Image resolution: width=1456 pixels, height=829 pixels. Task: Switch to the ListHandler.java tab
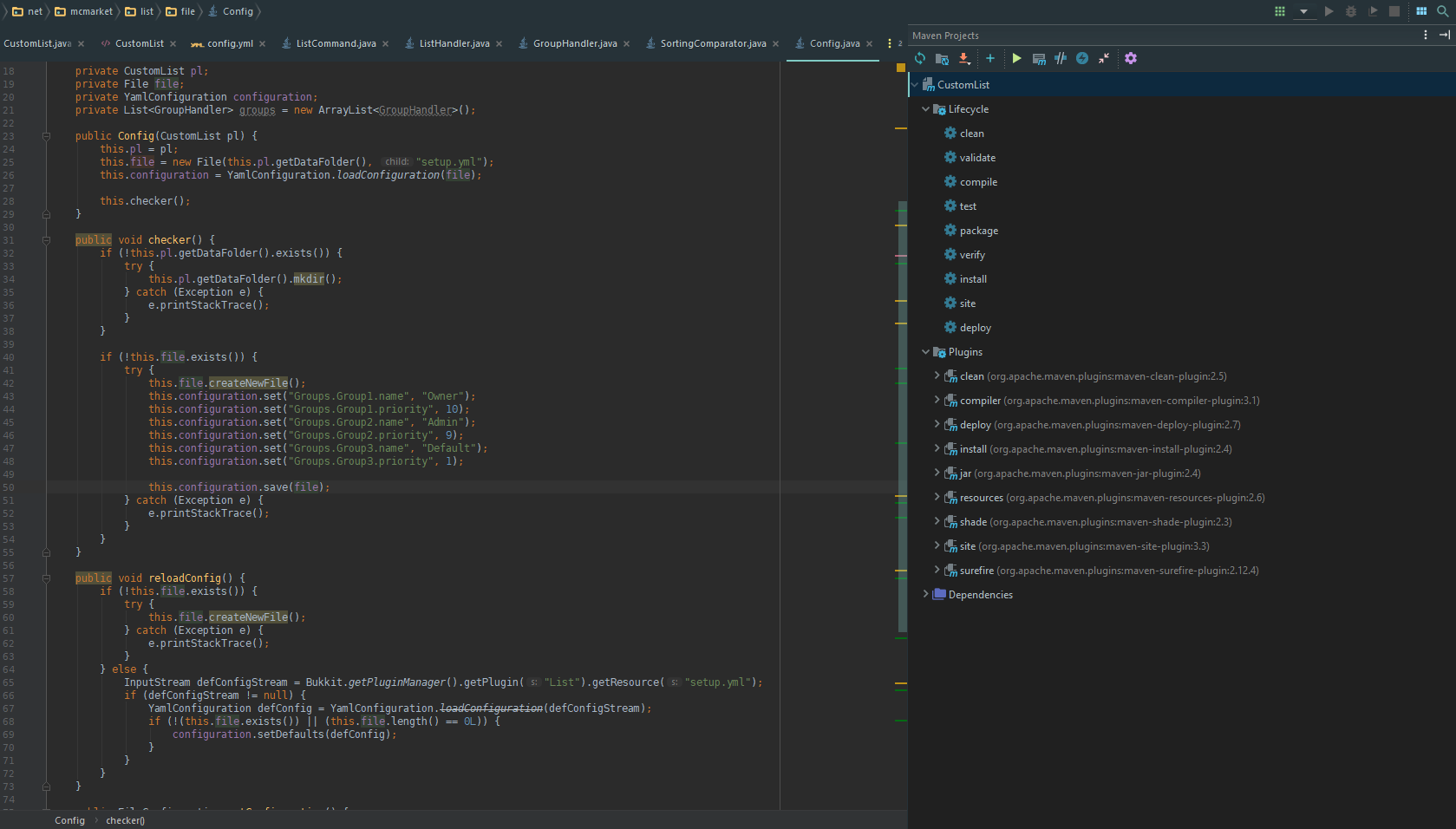454,43
